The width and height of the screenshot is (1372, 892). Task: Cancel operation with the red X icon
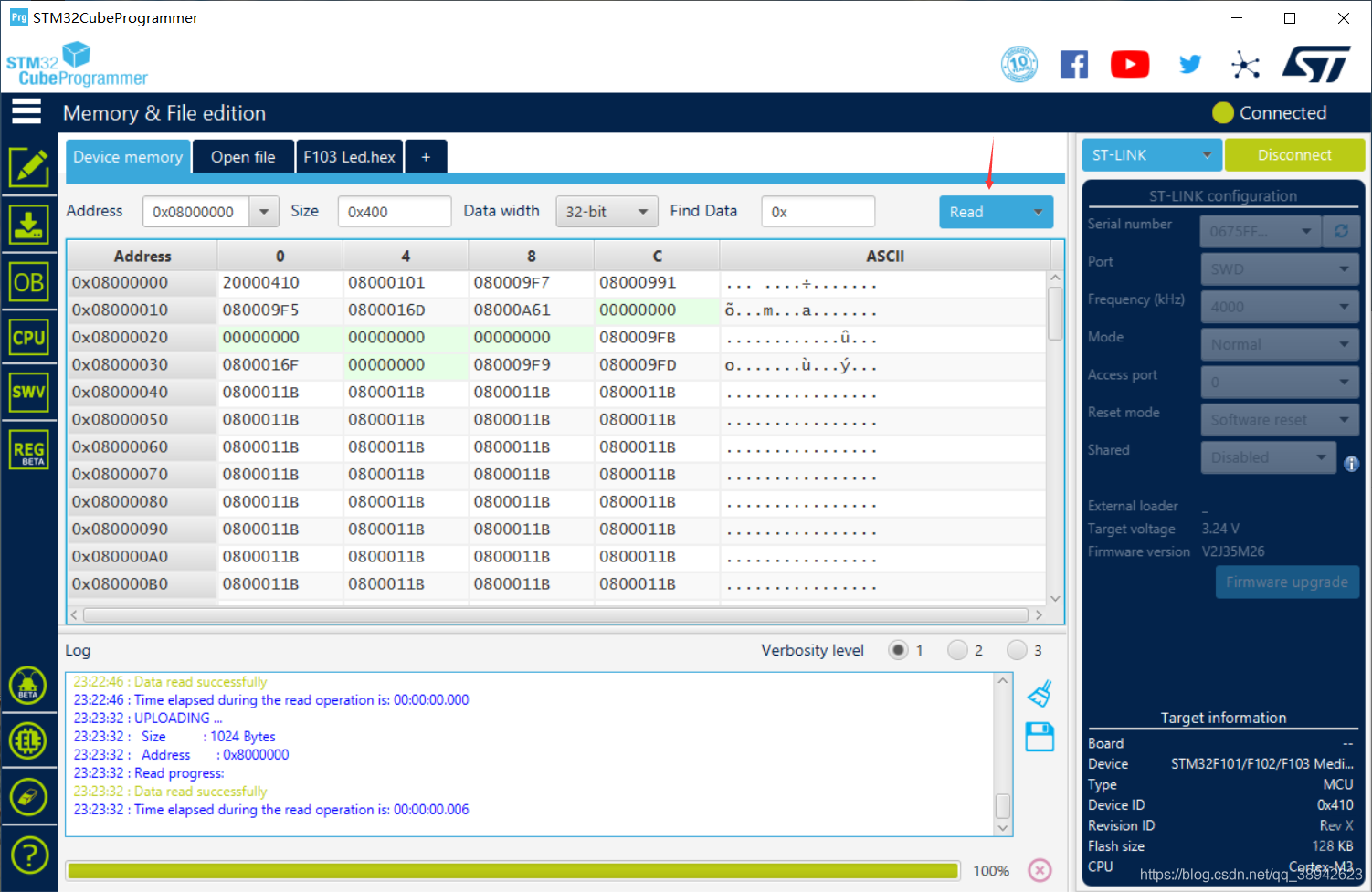(x=1040, y=870)
